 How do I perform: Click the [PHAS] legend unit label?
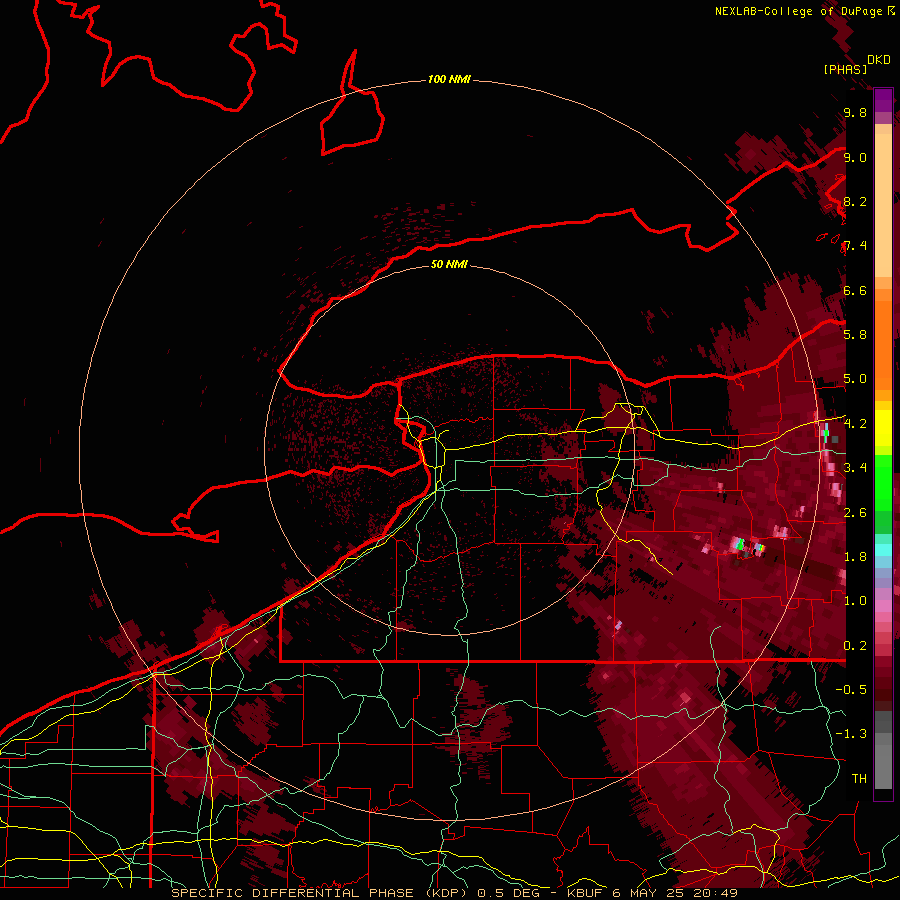point(845,69)
